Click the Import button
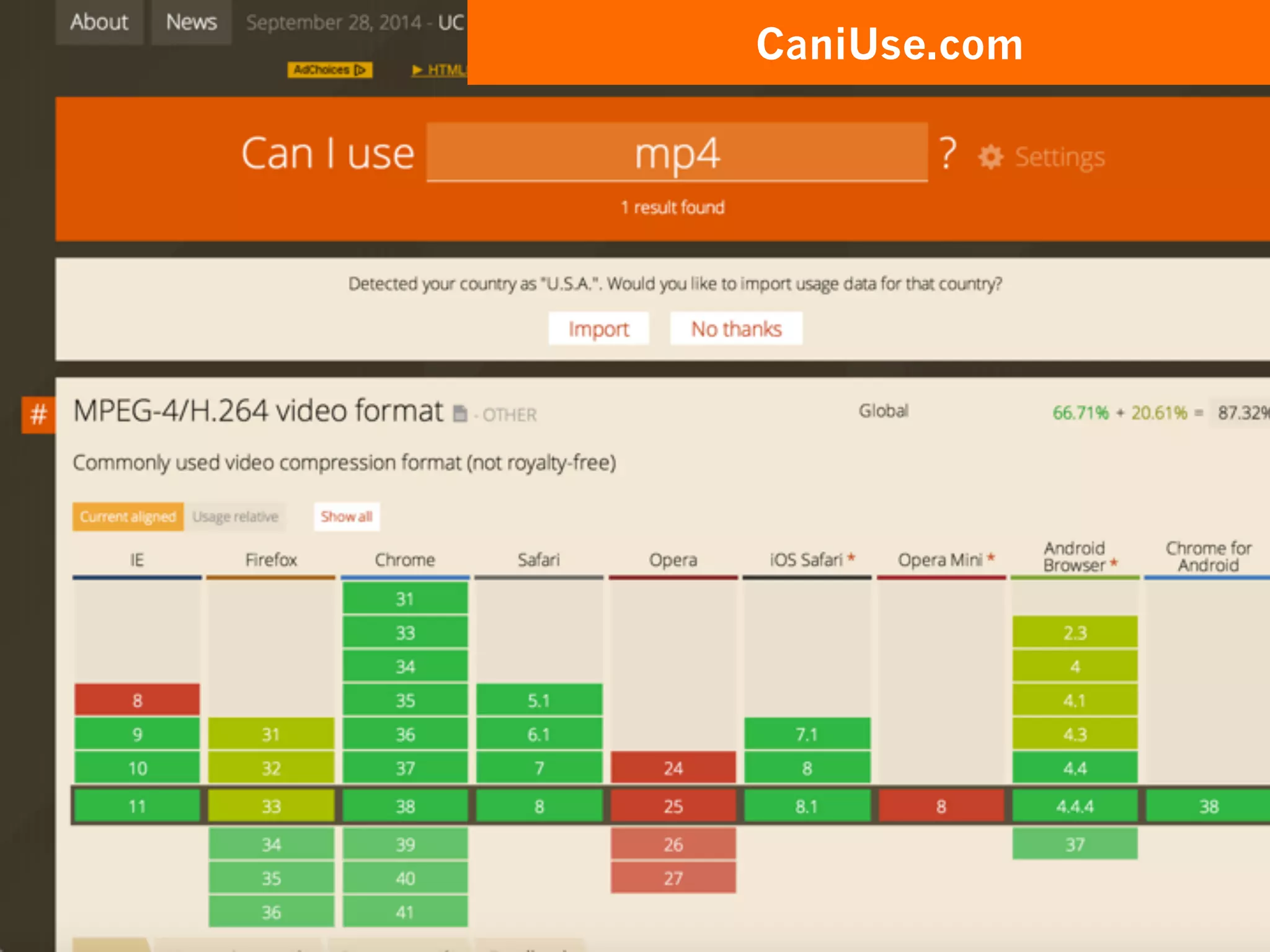1270x952 pixels. click(598, 328)
